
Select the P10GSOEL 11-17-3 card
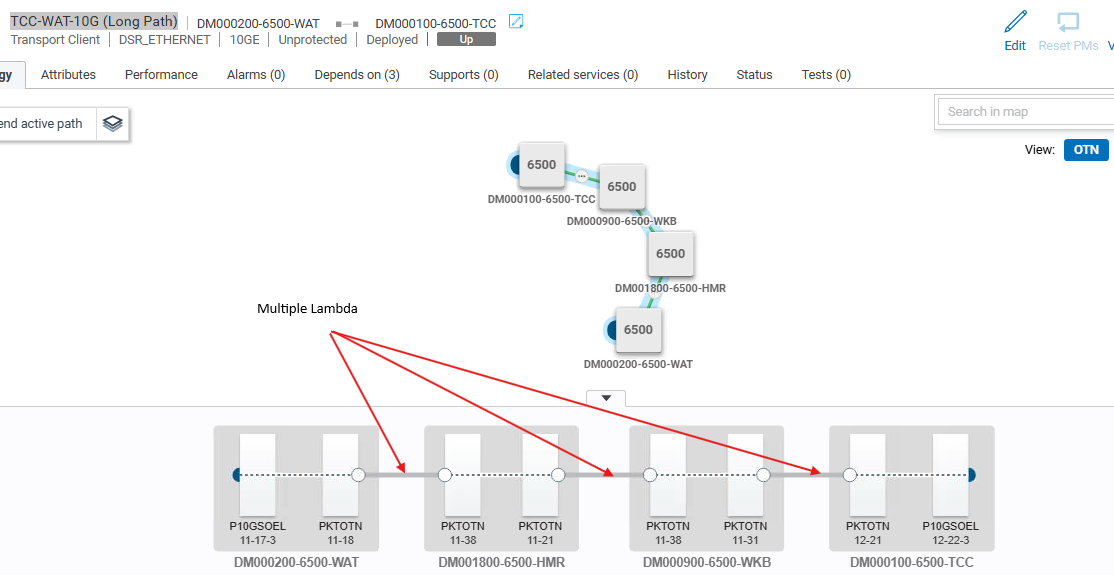point(257,476)
